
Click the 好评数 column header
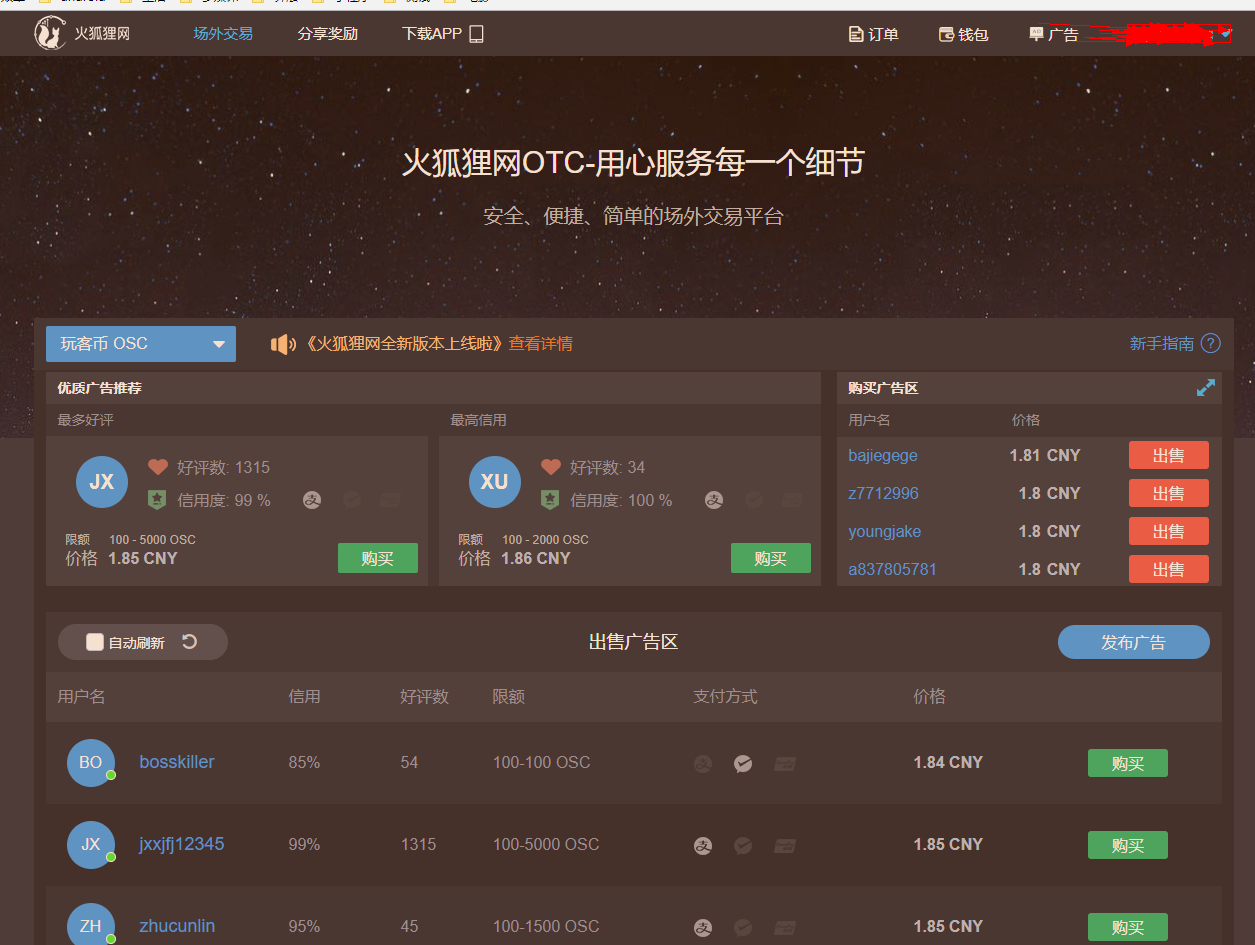point(424,696)
